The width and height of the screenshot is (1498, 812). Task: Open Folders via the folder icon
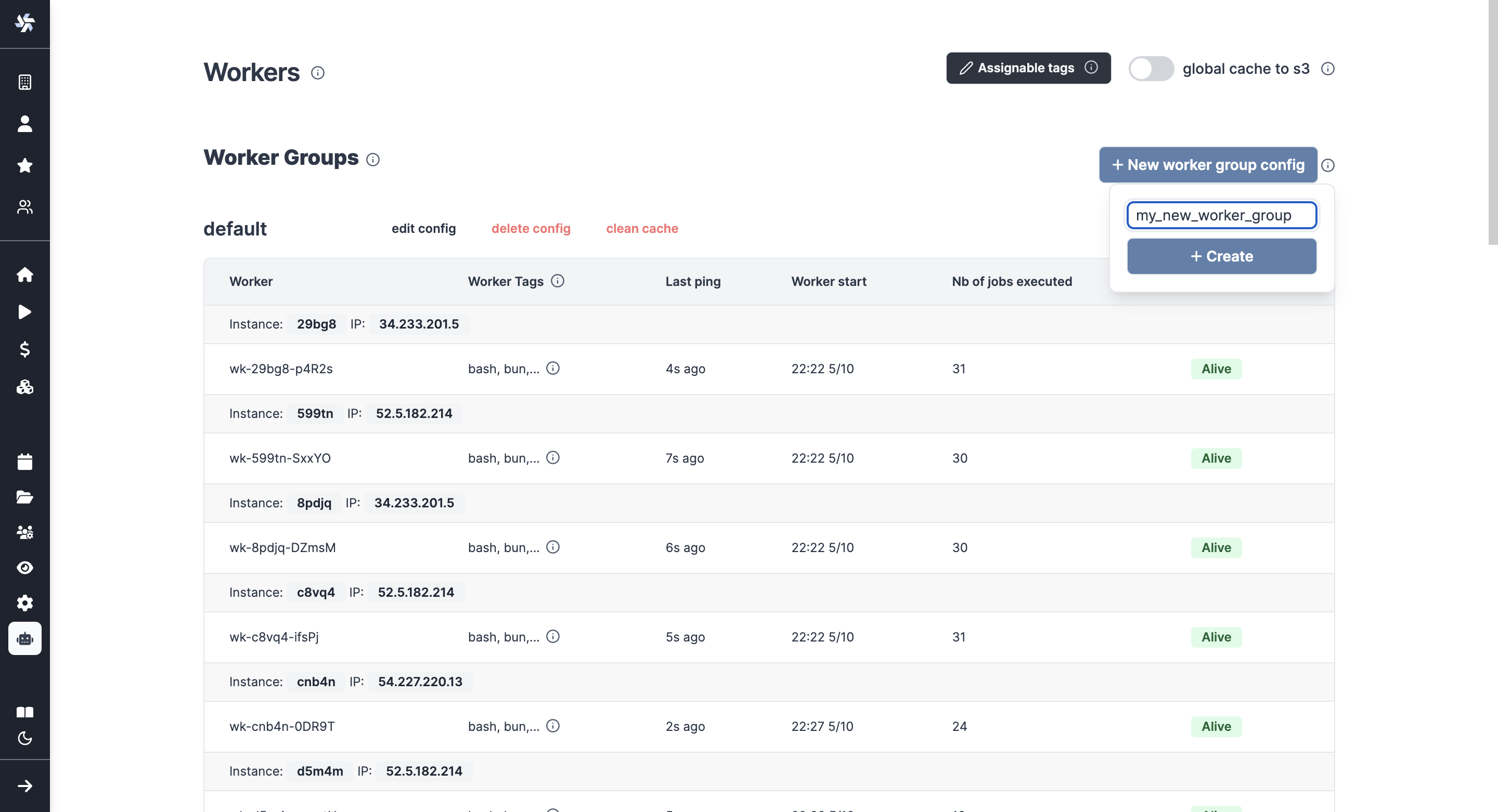[x=25, y=497]
